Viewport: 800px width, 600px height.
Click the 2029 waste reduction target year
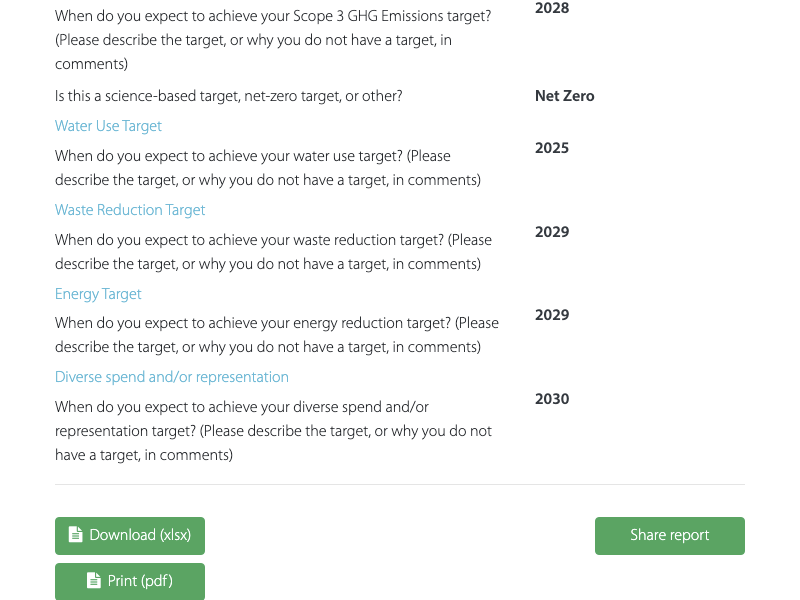tap(552, 232)
